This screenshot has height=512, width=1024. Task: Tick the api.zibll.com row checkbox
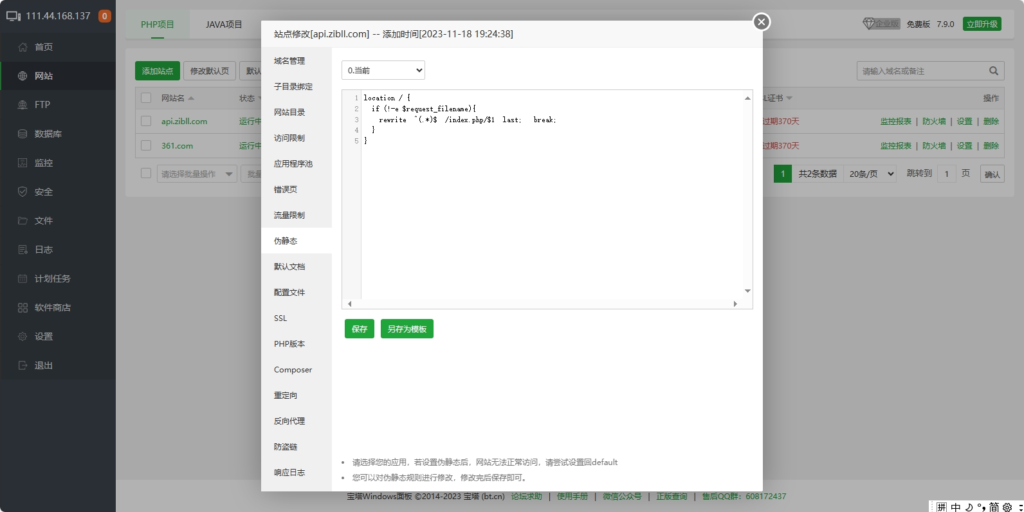(146, 121)
